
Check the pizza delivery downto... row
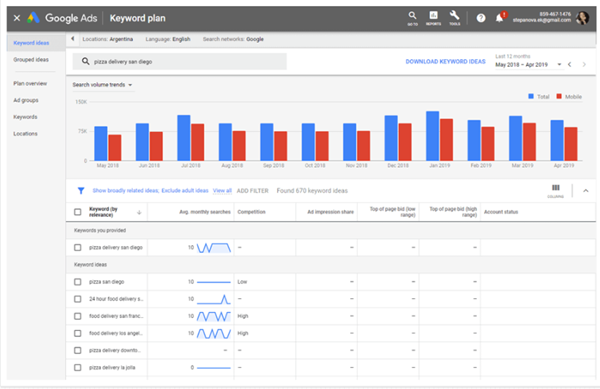[78, 350]
